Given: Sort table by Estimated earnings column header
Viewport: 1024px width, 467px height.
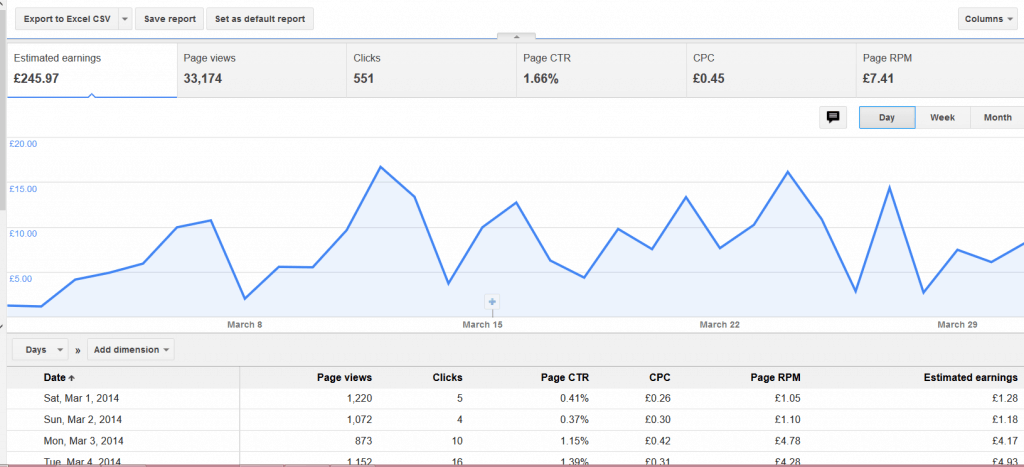Looking at the screenshot, I should 970,378.
